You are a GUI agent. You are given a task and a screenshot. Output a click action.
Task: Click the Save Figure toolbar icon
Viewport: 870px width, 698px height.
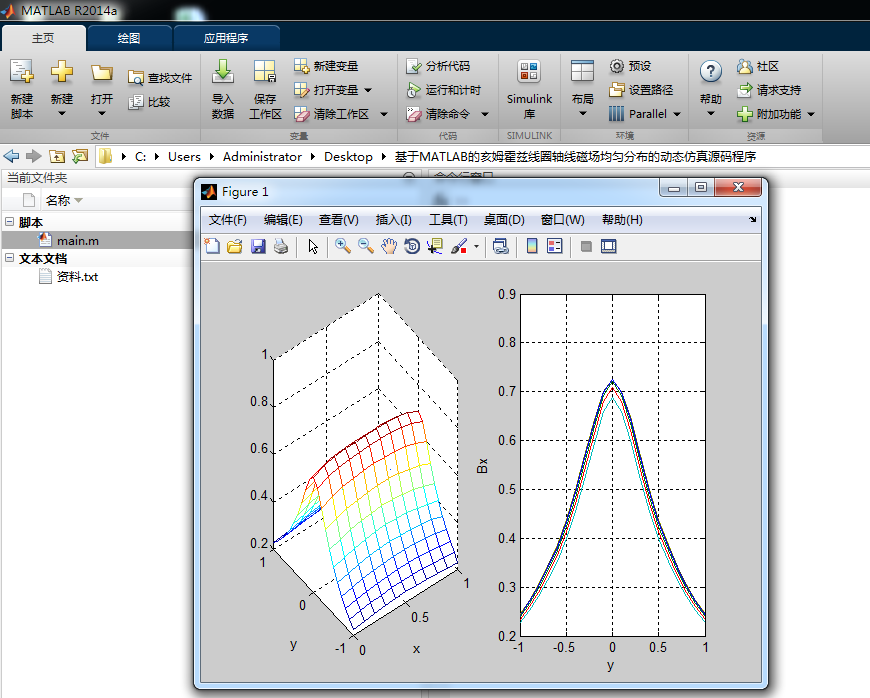258,246
